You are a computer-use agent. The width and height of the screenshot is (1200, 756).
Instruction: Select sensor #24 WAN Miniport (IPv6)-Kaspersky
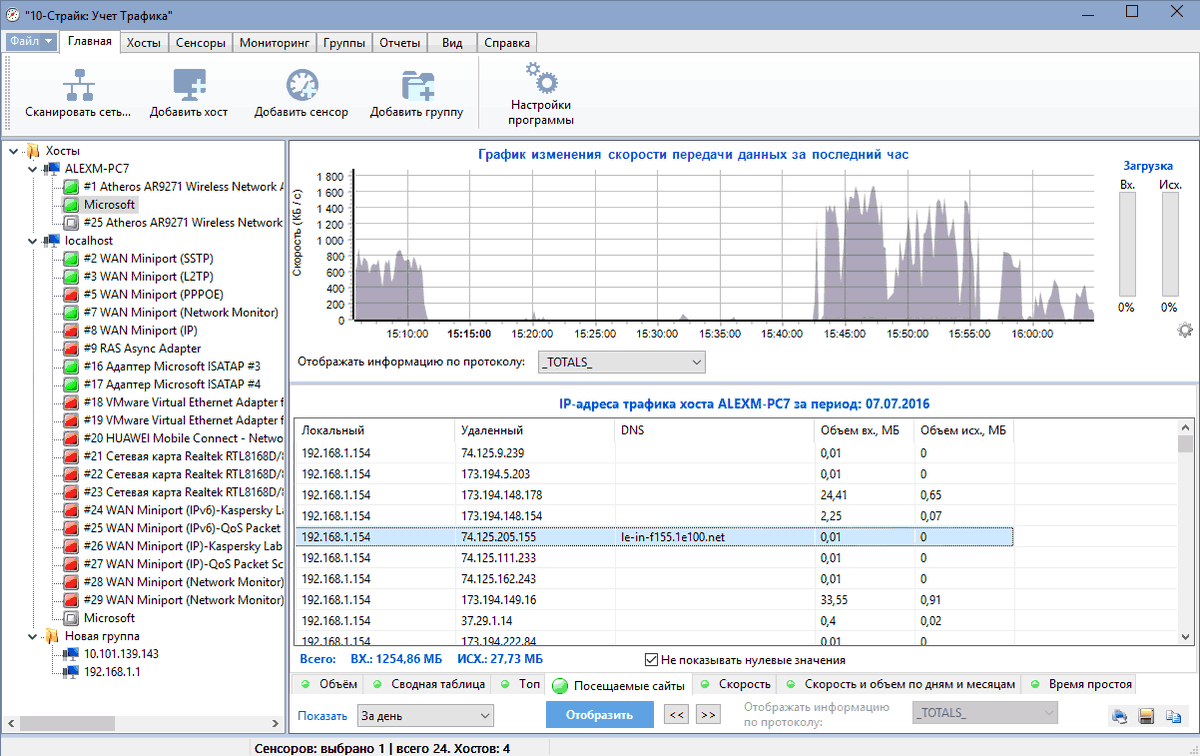[174, 511]
